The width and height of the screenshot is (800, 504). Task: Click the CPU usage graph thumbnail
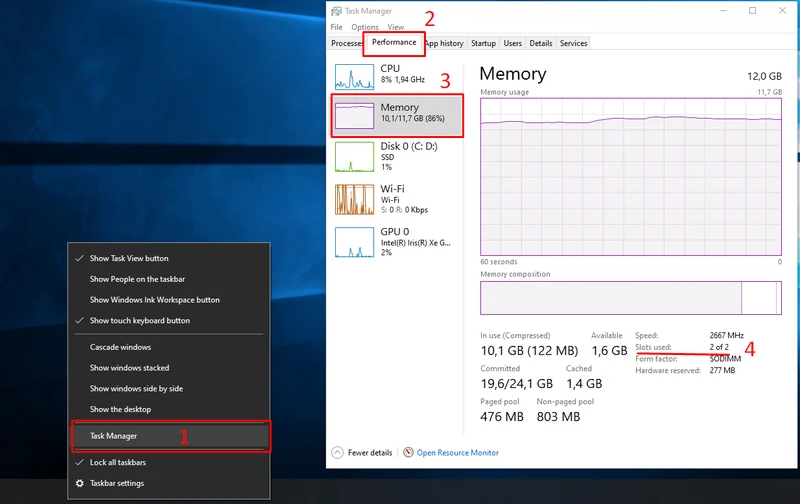click(354, 77)
